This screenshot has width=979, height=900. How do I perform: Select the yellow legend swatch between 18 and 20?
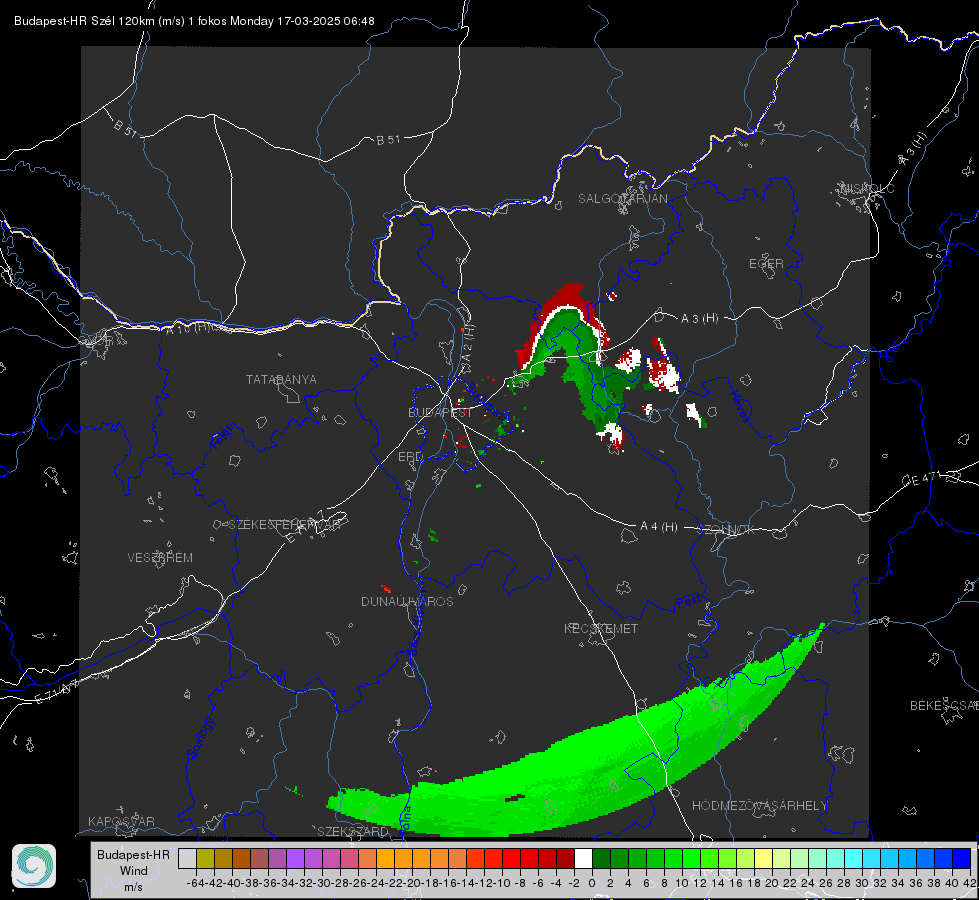coord(764,858)
